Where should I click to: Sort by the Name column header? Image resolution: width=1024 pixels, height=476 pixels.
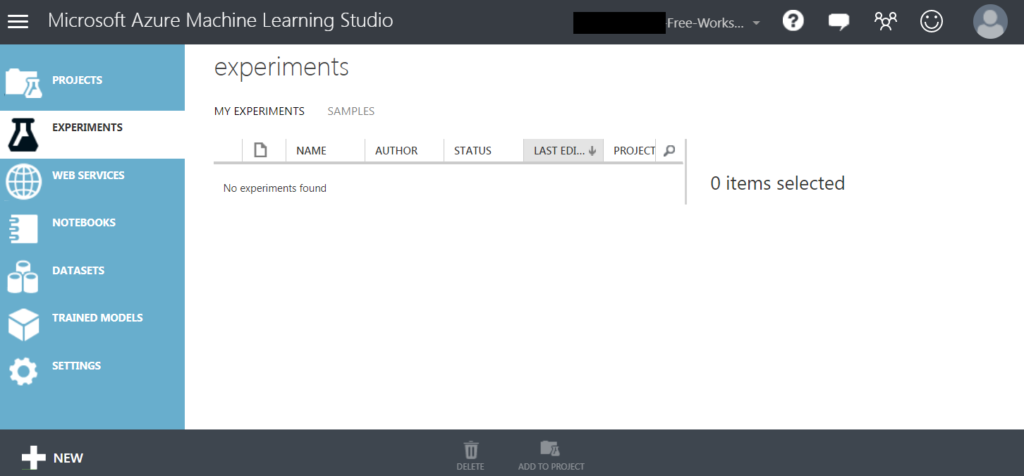(x=325, y=150)
